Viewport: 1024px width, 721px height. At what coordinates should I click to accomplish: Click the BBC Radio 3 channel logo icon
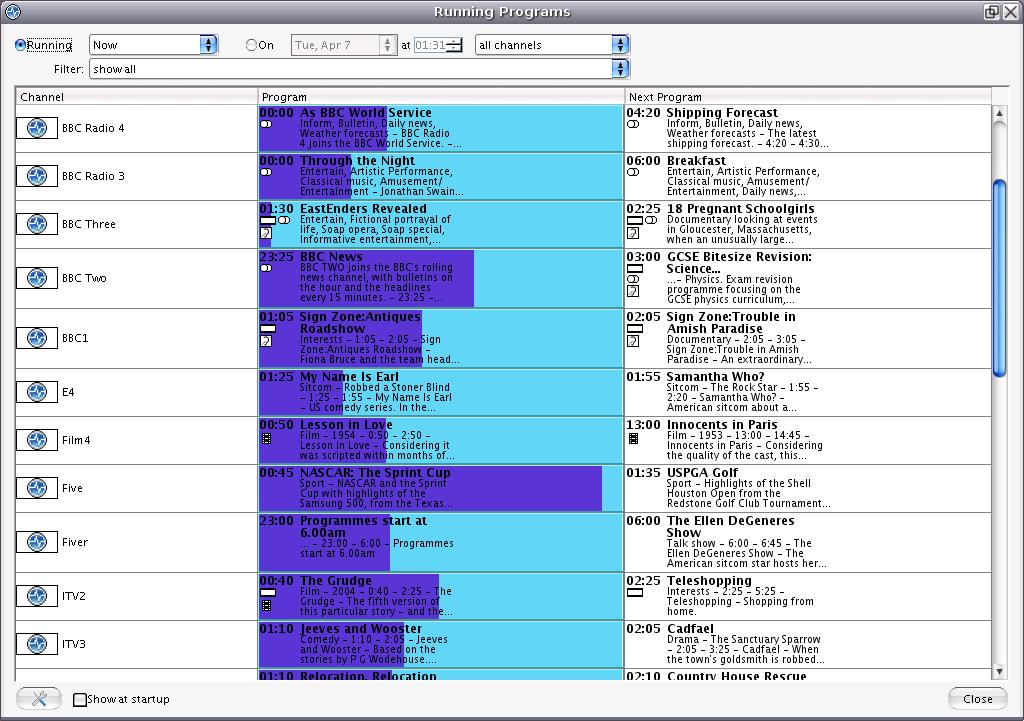pyautogui.click(x=37, y=176)
